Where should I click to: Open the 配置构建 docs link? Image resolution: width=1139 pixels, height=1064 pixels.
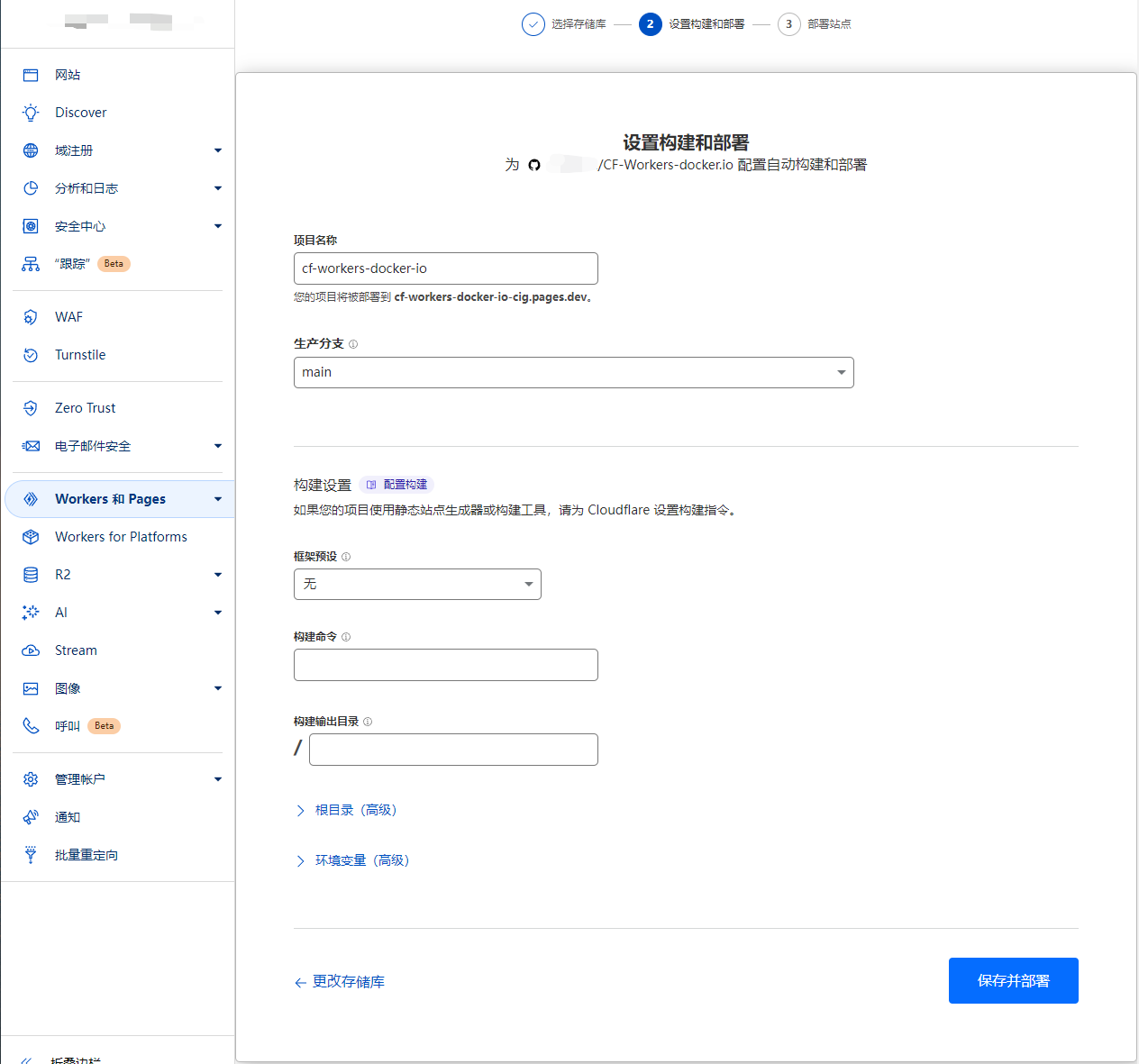pyautogui.click(x=397, y=485)
